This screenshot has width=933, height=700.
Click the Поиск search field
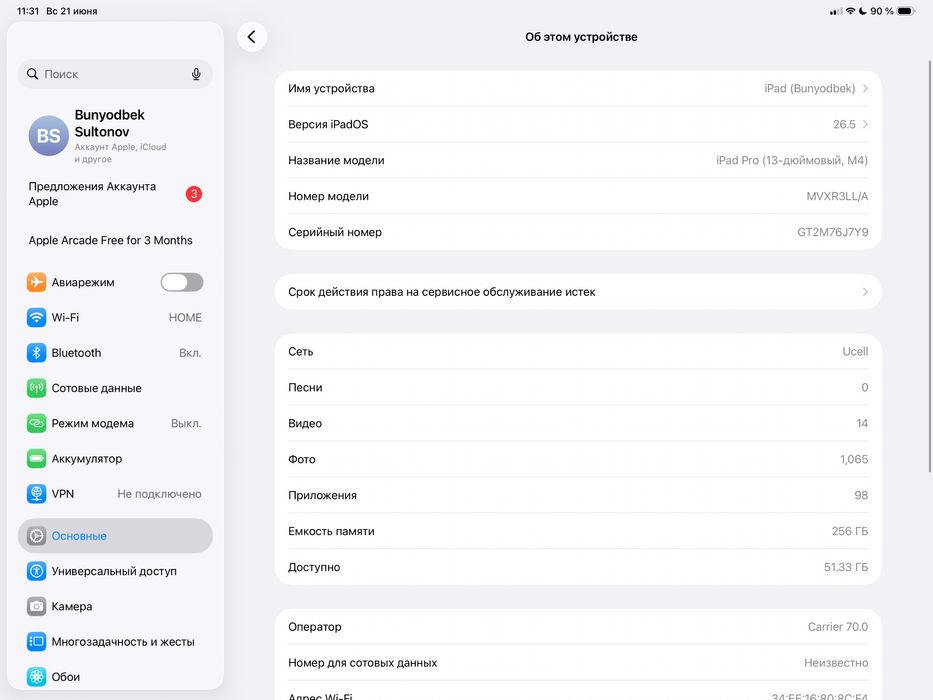(115, 74)
